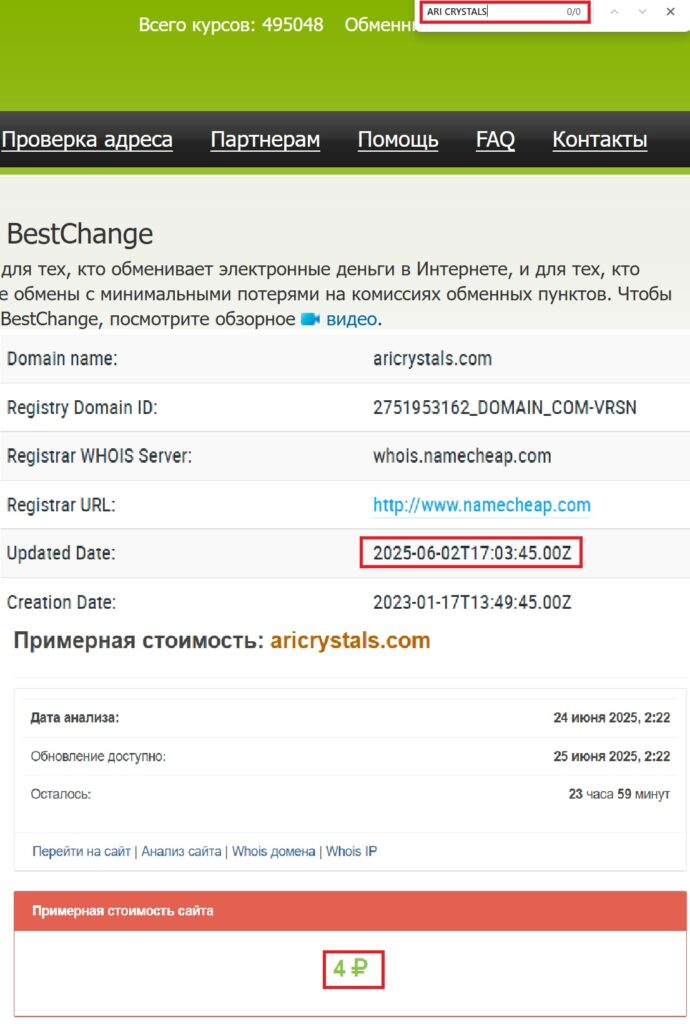
Task: Click the Перейти на сайт link
Action: [81, 852]
